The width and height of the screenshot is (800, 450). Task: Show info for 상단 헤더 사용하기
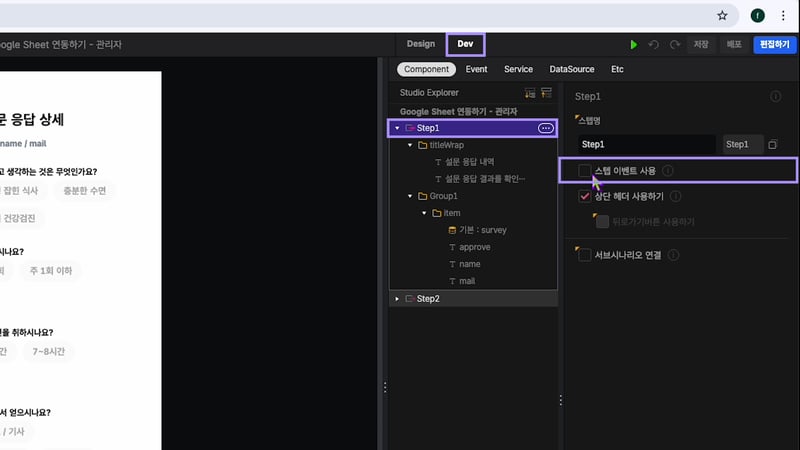point(675,196)
